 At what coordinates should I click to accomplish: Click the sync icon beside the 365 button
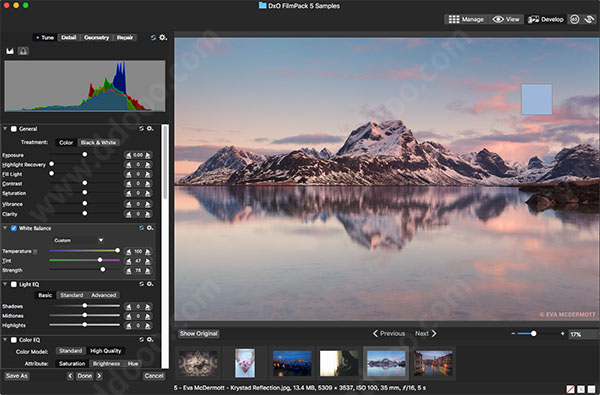(589, 19)
